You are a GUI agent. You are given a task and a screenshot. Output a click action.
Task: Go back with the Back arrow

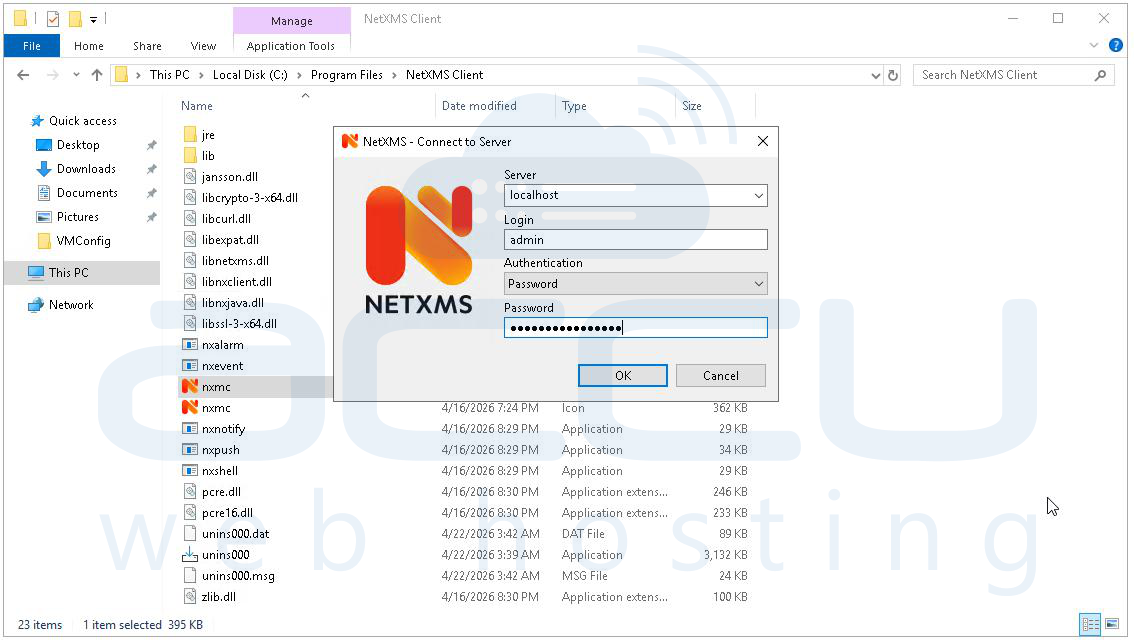(23, 74)
